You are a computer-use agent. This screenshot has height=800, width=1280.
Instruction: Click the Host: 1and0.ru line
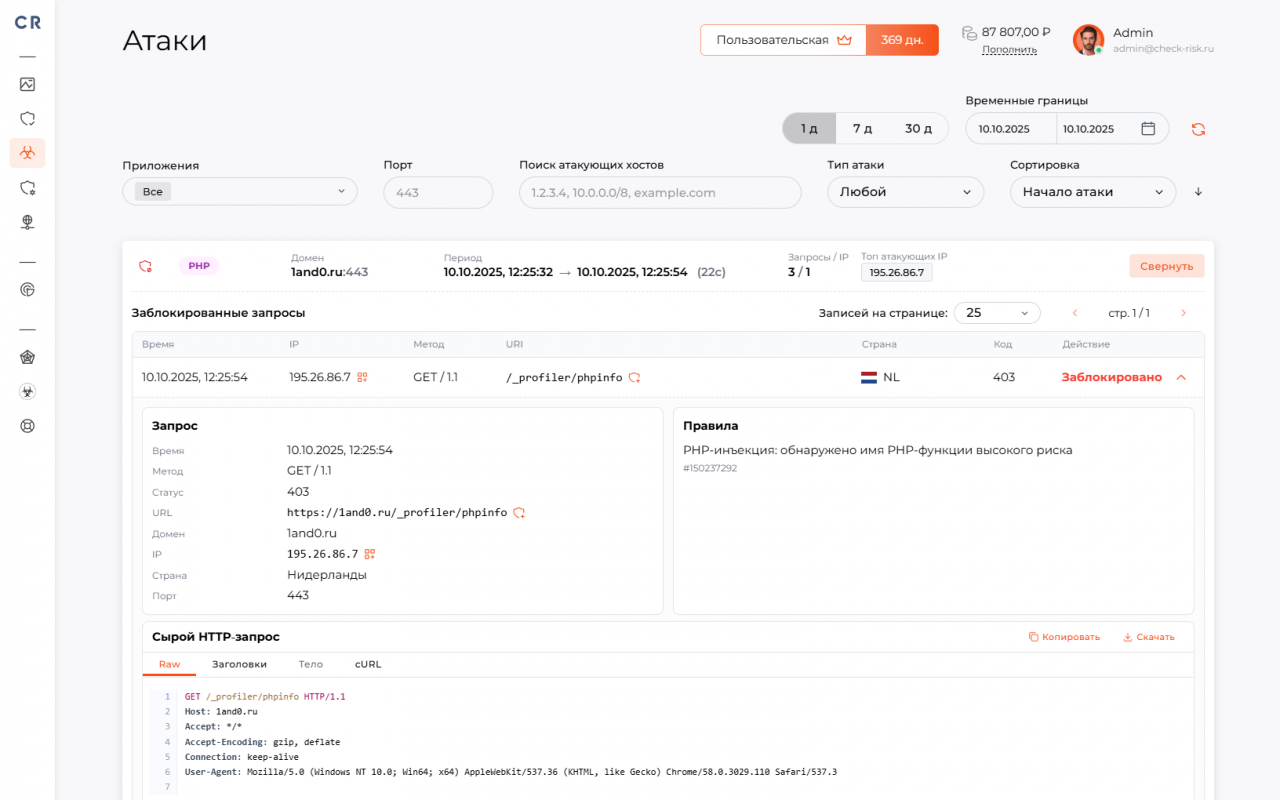(x=221, y=712)
